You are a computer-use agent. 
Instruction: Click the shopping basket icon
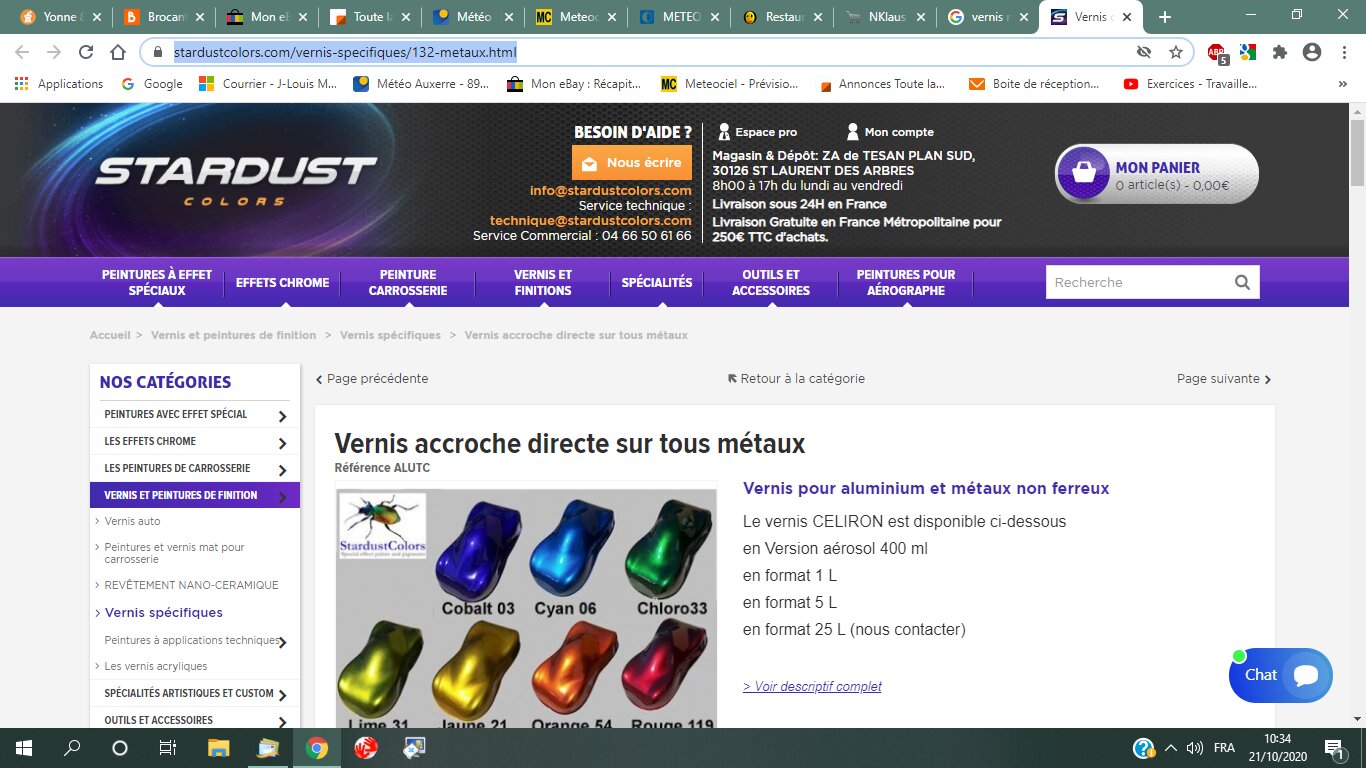1083,173
